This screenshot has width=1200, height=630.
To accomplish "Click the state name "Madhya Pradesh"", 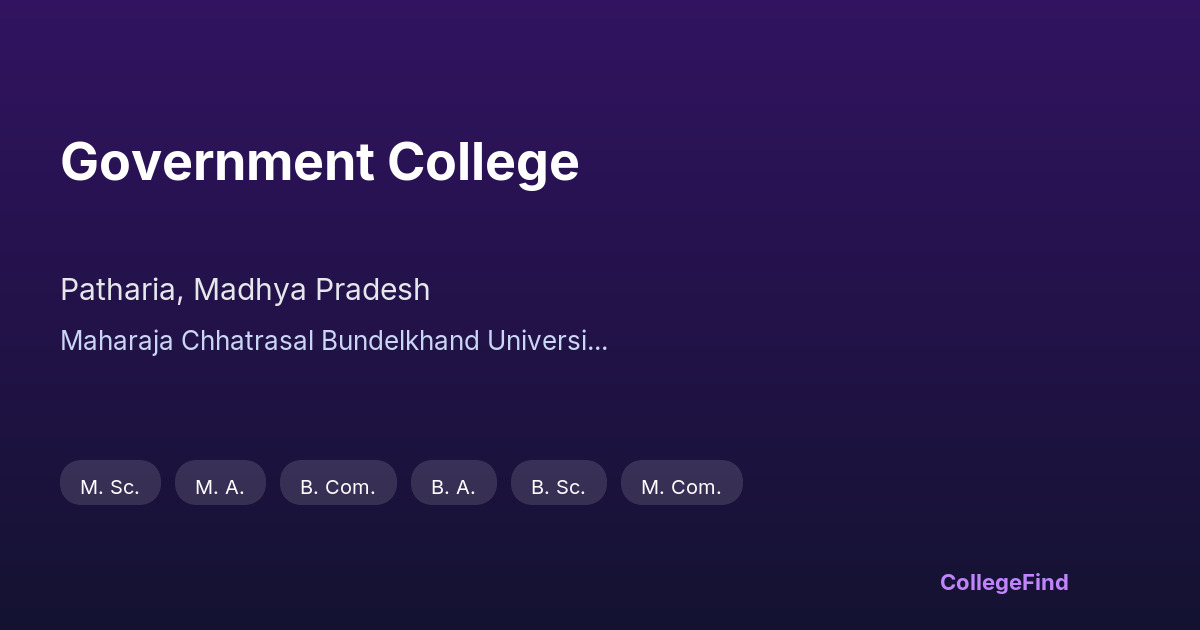I will (312, 290).
